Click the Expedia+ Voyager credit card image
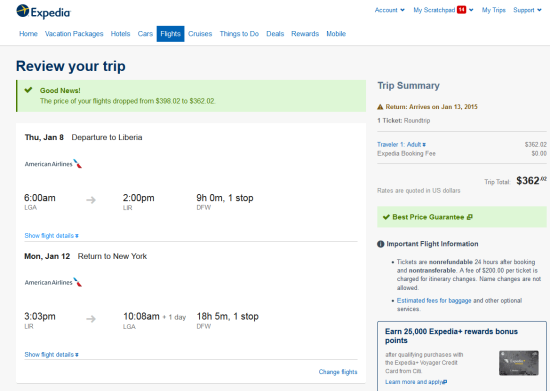This screenshot has height=391, width=550. pyautogui.click(x=519, y=363)
